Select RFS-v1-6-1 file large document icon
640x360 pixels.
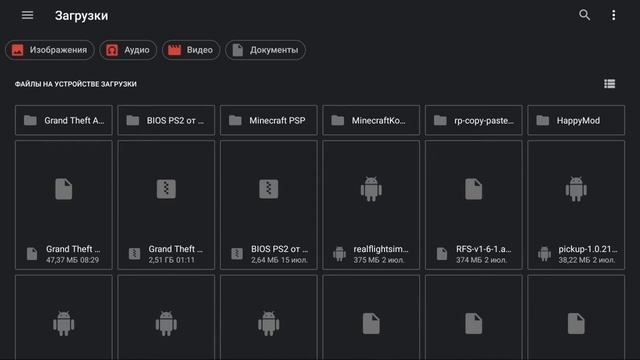(x=473, y=189)
